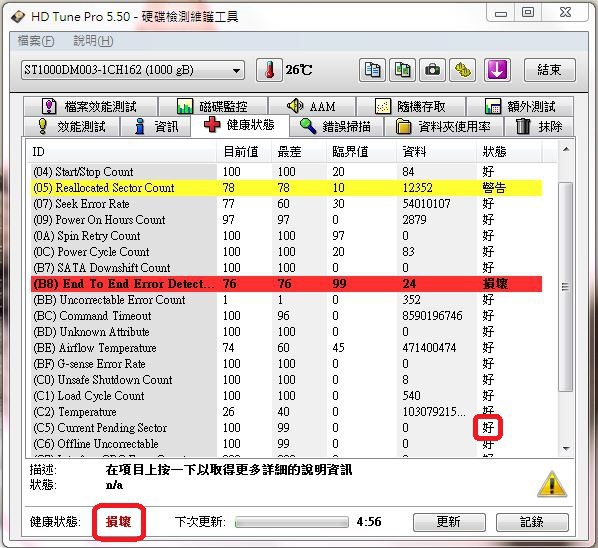
Task: Select the (0C) Power Cycle Count row
Action: [286, 252]
